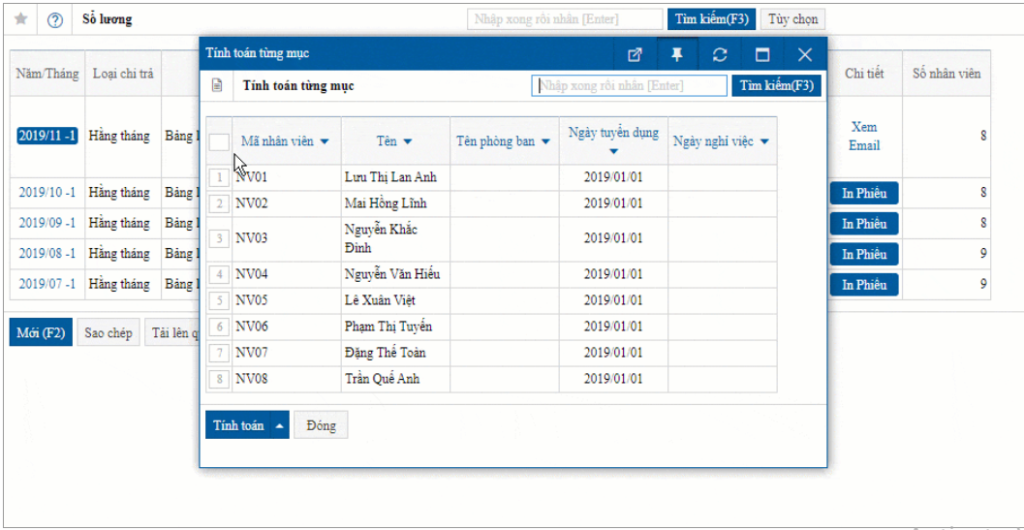Open dialog in new window icon

(x=634, y=54)
